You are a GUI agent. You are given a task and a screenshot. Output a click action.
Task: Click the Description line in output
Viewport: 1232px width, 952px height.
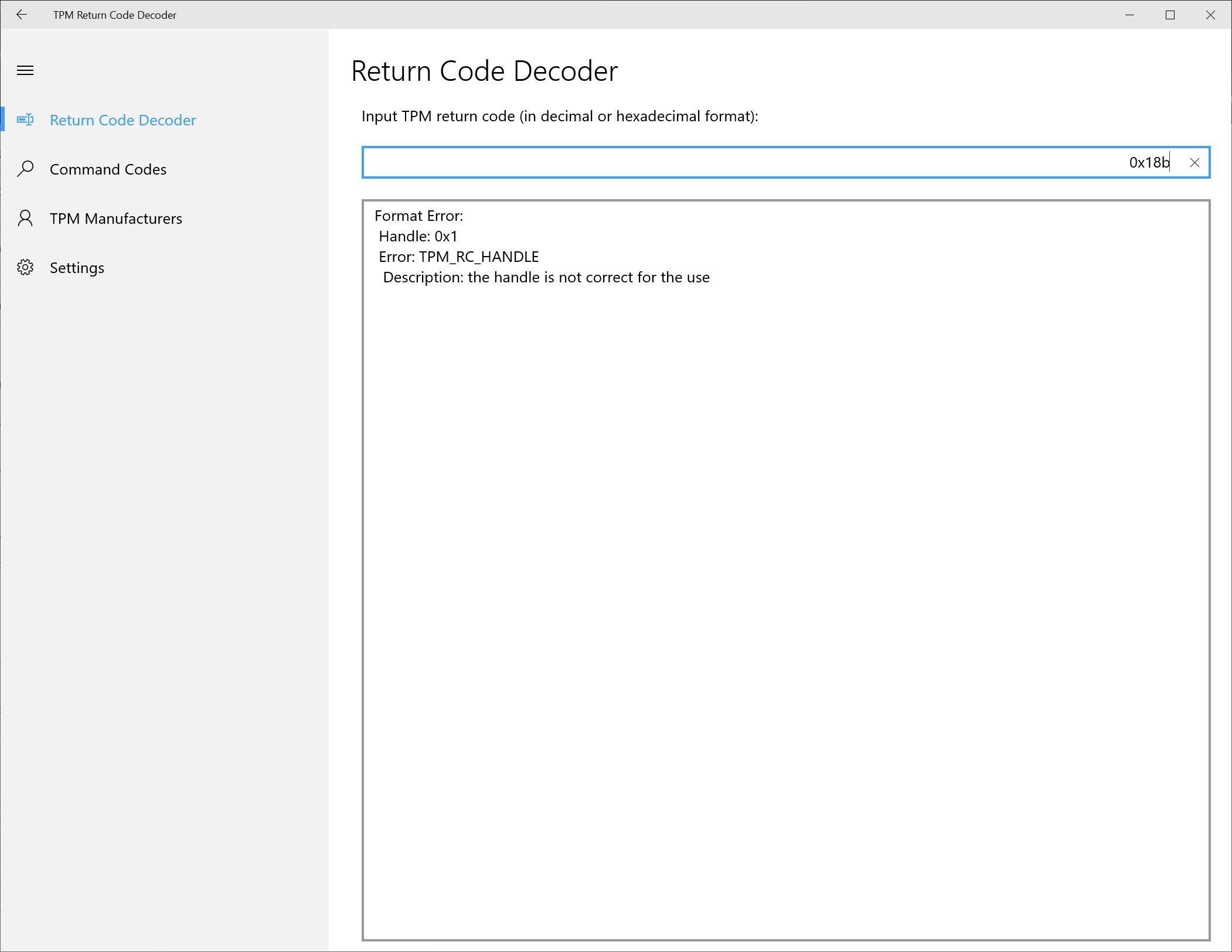click(x=546, y=278)
